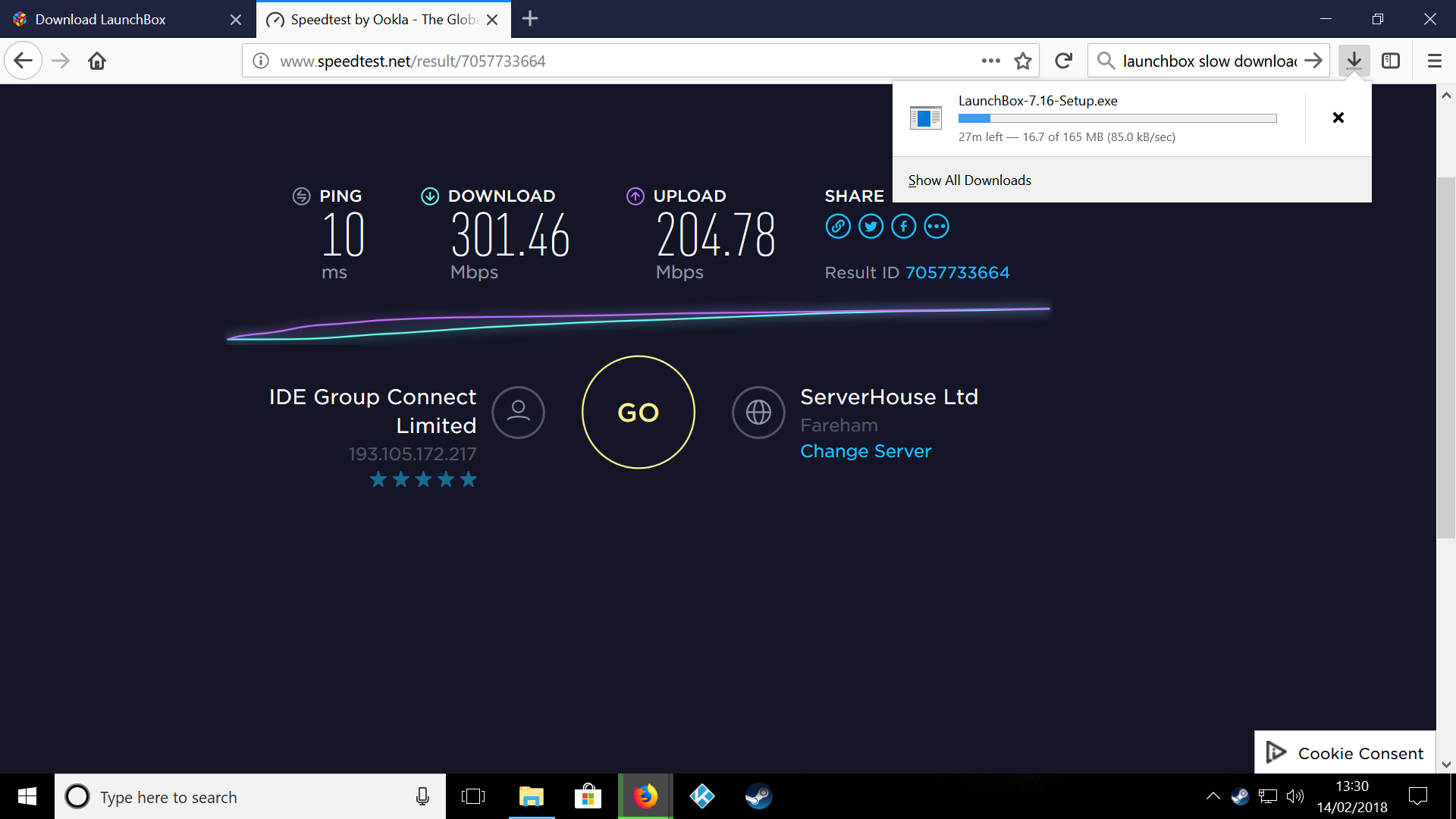This screenshot has height=819, width=1456.
Task: Click the Steam tray icon
Action: [1240, 796]
